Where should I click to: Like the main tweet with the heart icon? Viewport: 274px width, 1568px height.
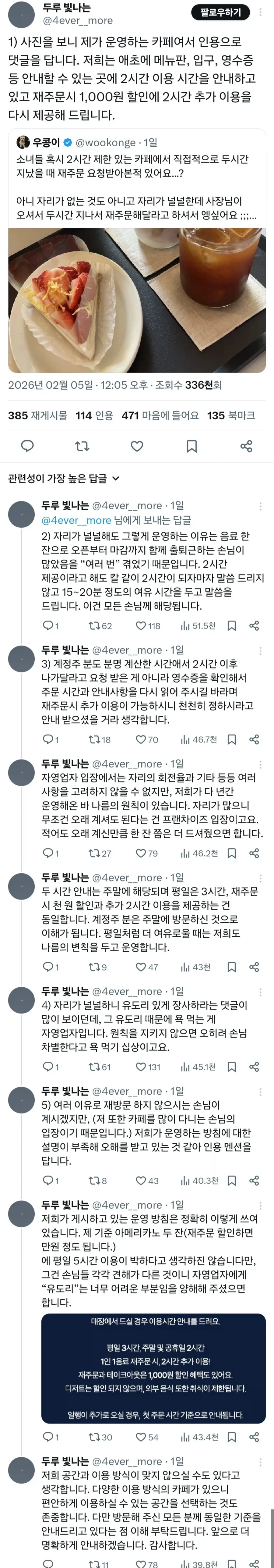click(137, 447)
